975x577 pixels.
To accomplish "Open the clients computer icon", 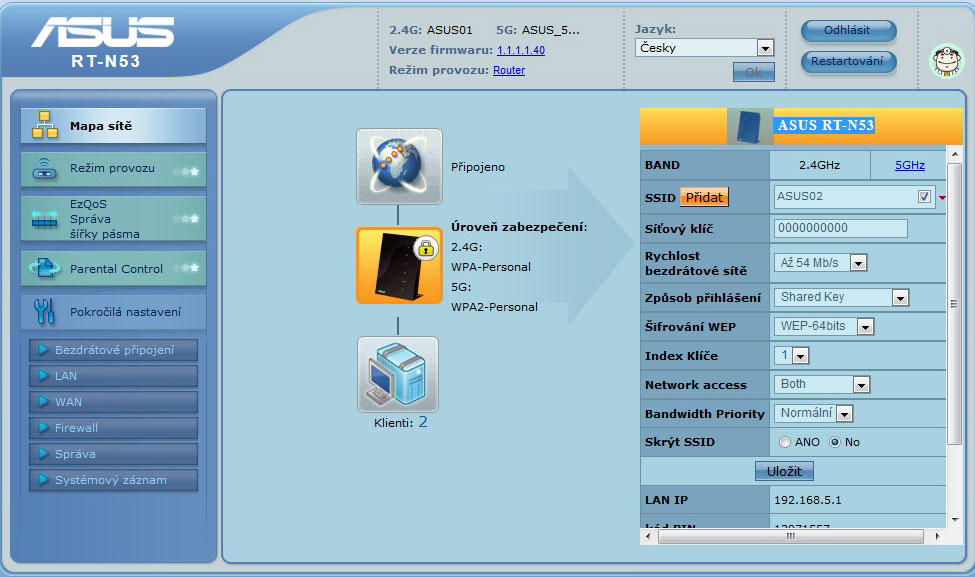I will pos(398,374).
